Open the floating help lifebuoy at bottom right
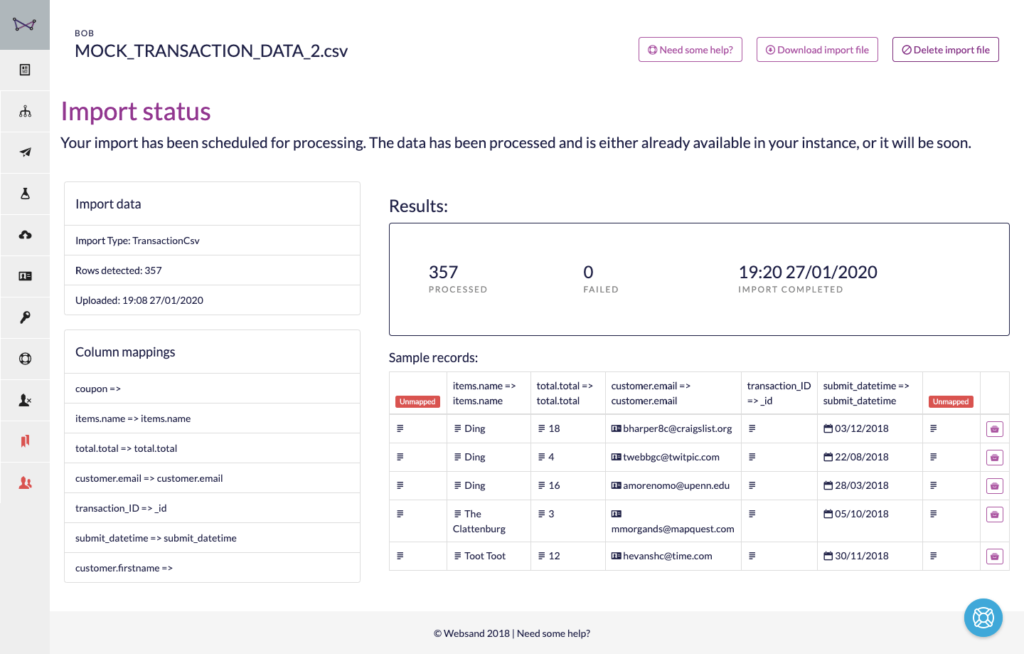Screen dimensions: 1024x654 (x=983, y=618)
